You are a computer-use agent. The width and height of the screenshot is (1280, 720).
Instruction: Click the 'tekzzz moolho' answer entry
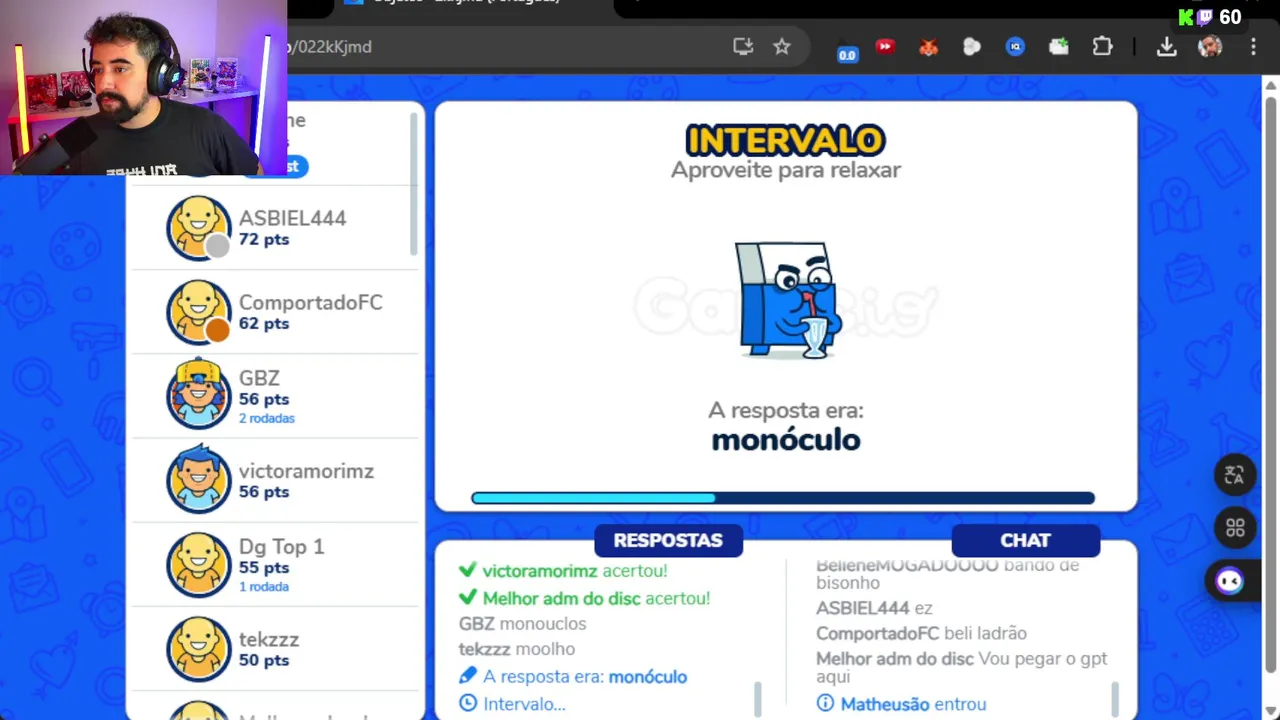coord(516,649)
